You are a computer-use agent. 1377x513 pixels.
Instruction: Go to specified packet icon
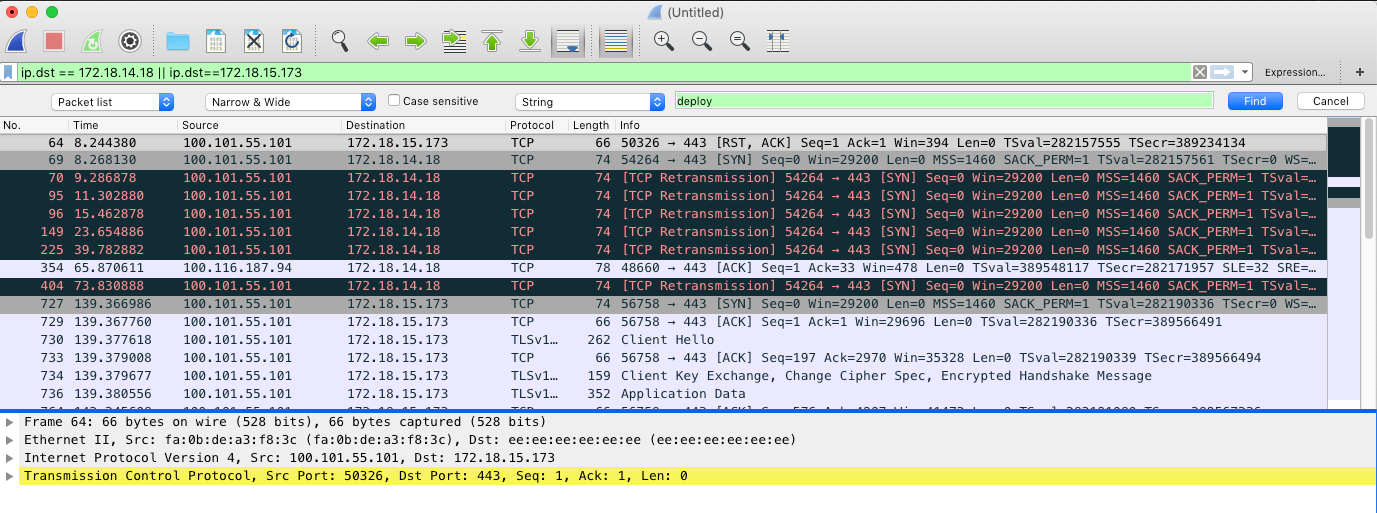pyautogui.click(x=454, y=41)
